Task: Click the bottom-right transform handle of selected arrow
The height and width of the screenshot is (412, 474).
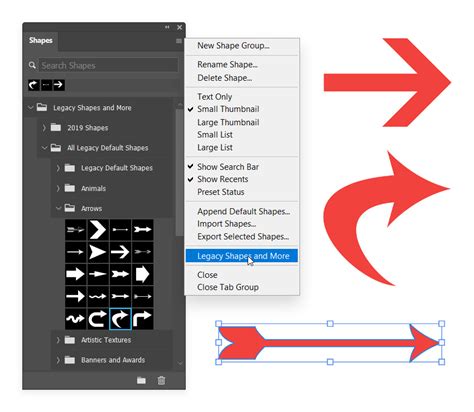Action: point(441,362)
